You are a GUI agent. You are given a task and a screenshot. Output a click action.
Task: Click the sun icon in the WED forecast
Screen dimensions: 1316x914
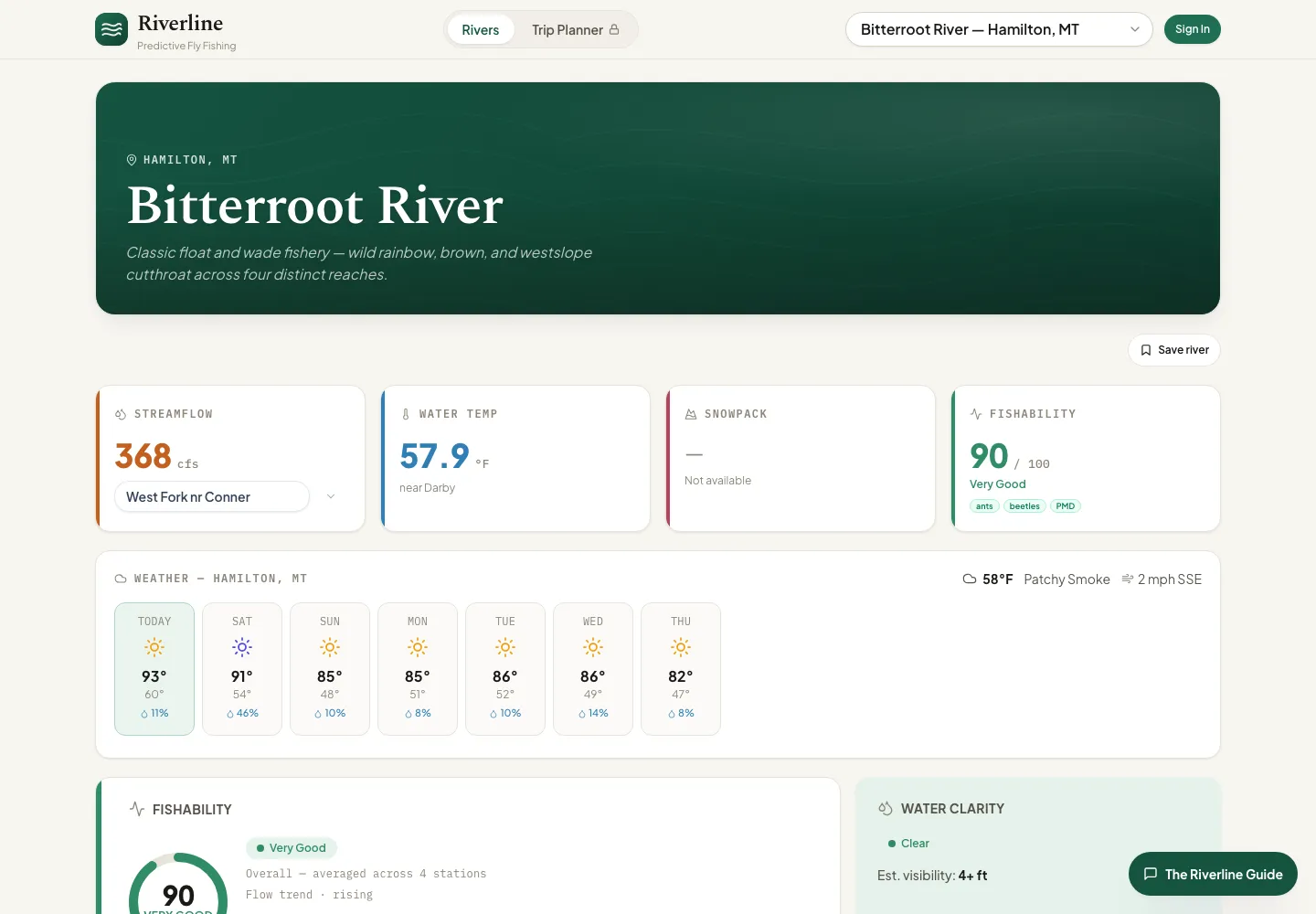coord(593,647)
